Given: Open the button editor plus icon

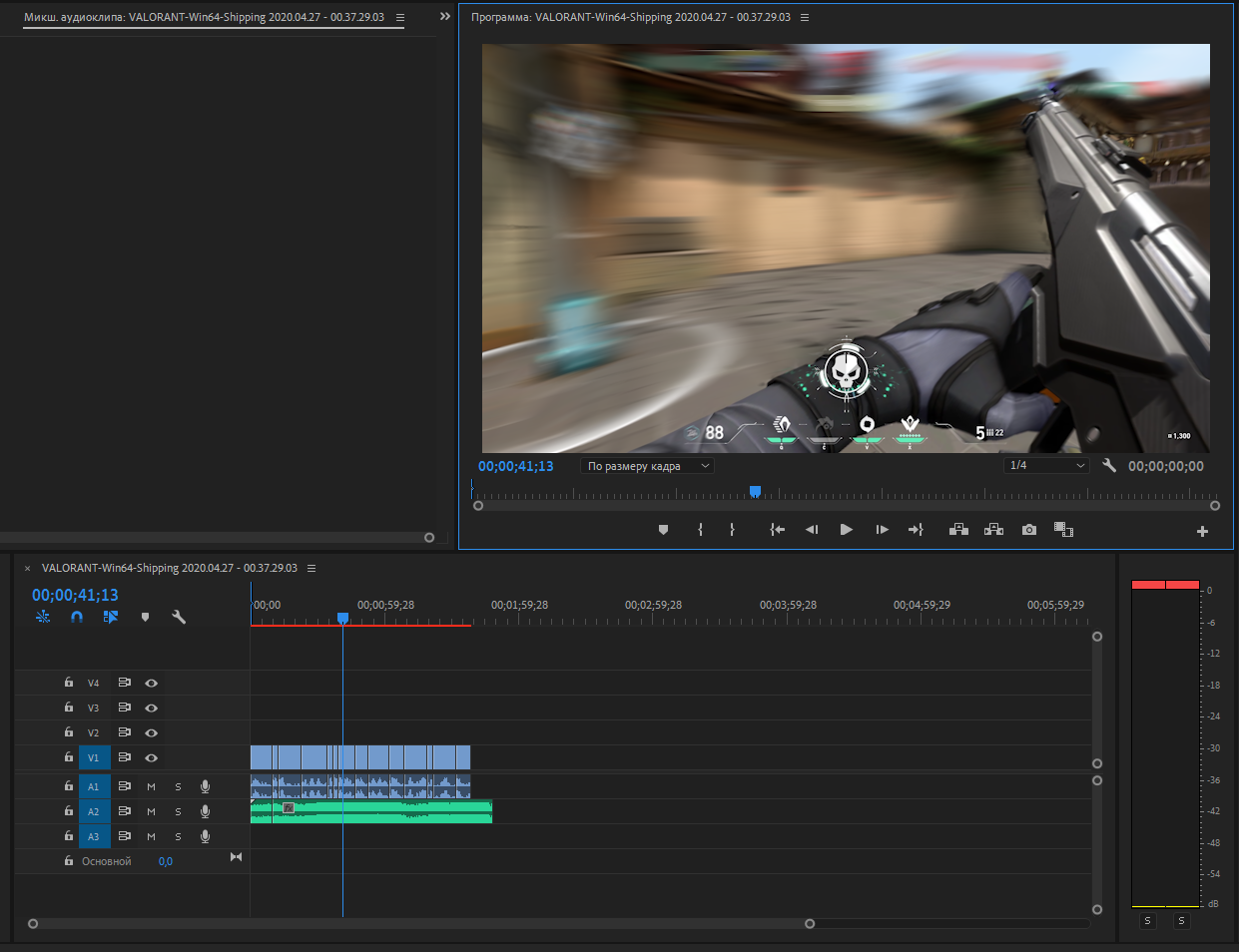Looking at the screenshot, I should tap(1202, 531).
